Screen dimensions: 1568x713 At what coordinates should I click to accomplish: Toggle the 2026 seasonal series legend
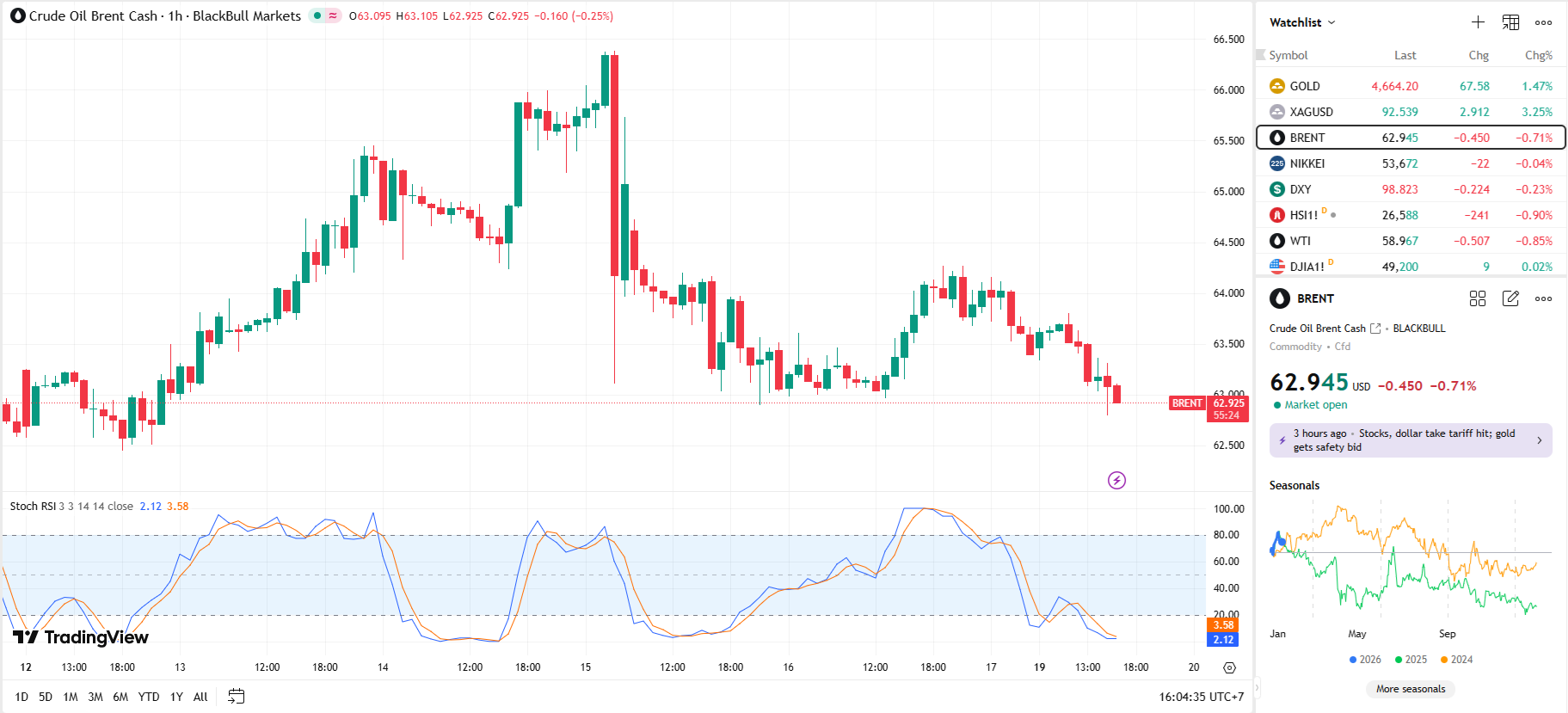point(1365,660)
